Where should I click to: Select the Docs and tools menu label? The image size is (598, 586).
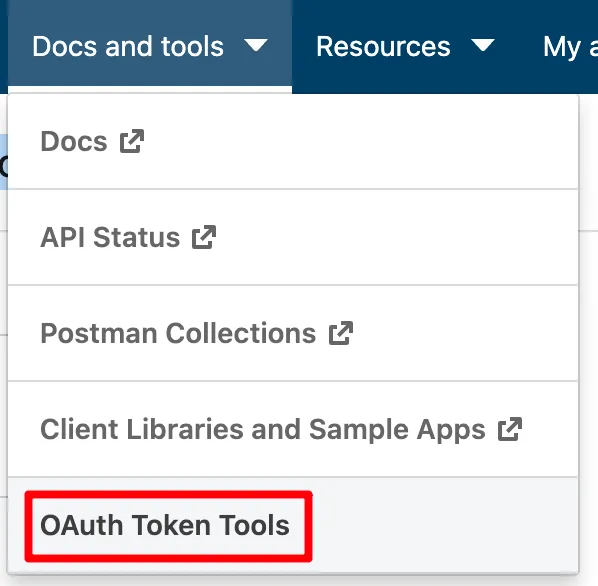click(128, 47)
